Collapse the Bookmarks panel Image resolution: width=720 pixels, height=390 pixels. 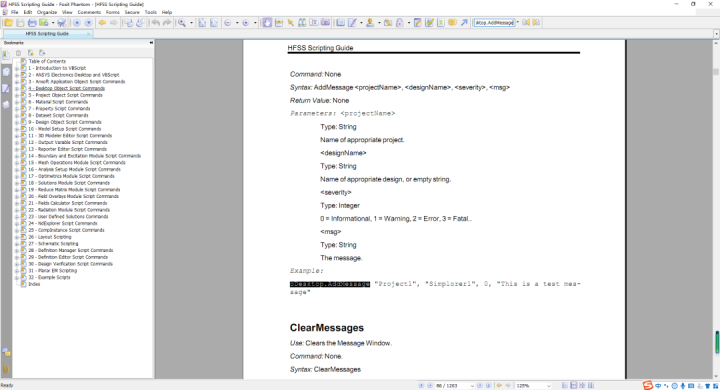pos(151,43)
